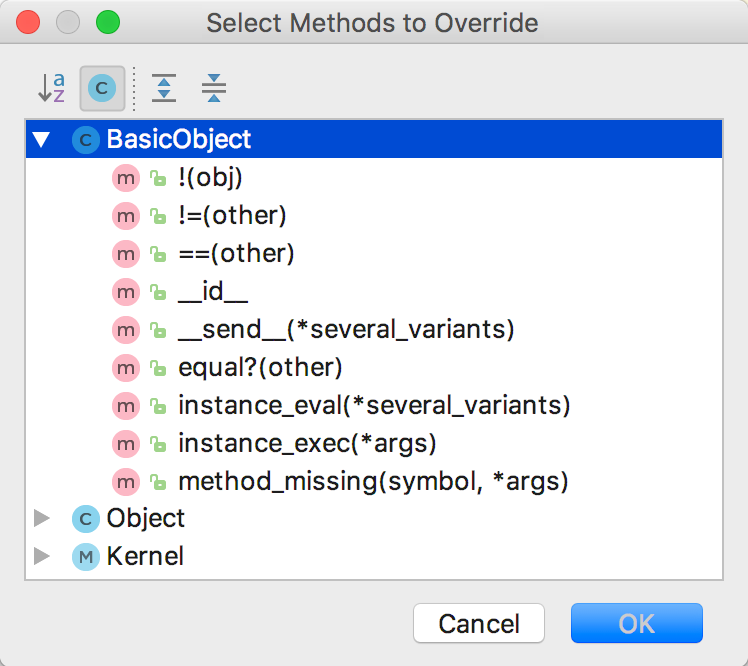This screenshot has height=666, width=748.
Task: Select the ==(other) method
Action: (x=236, y=254)
